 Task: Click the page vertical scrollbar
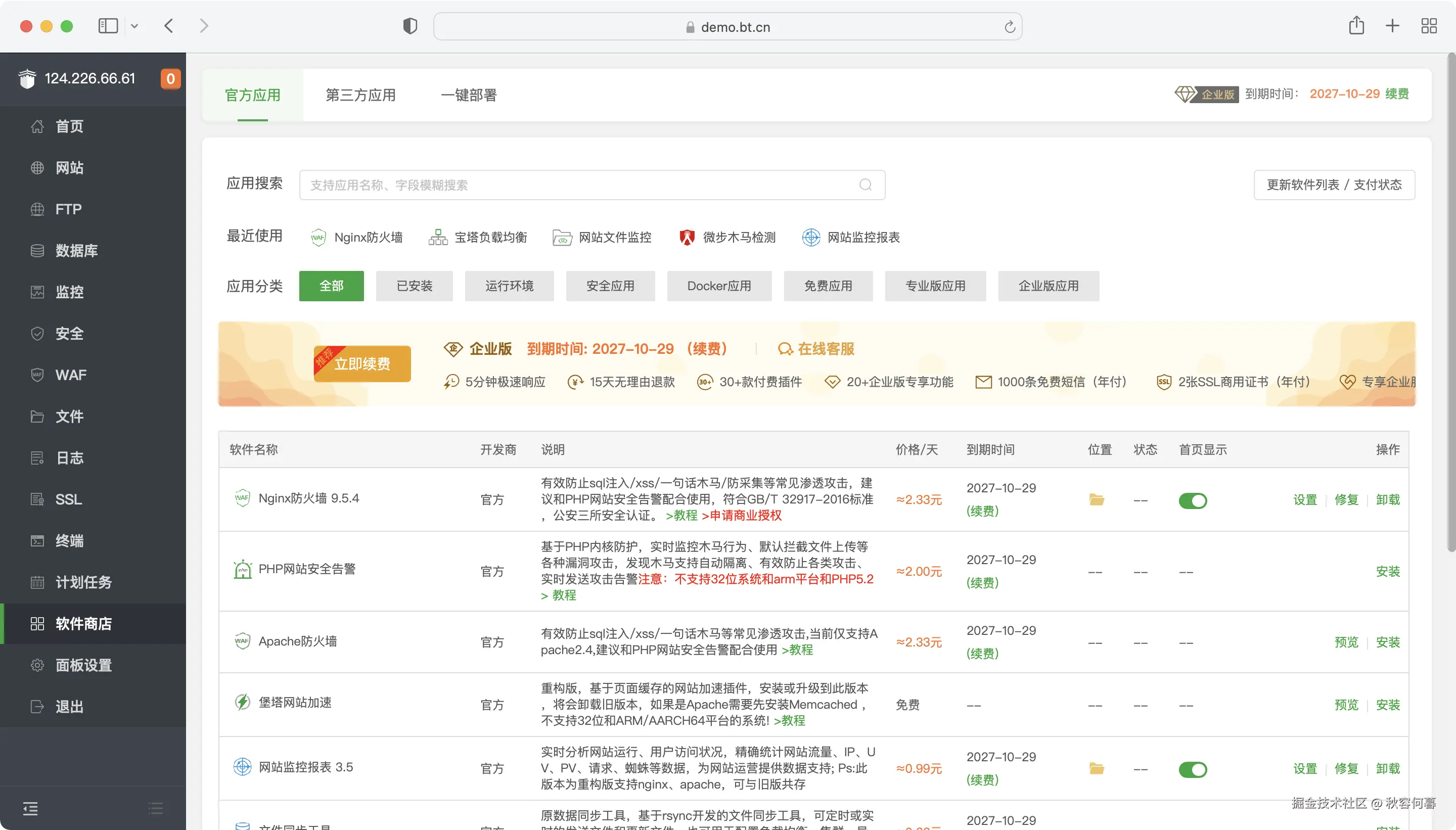[x=1451, y=302]
